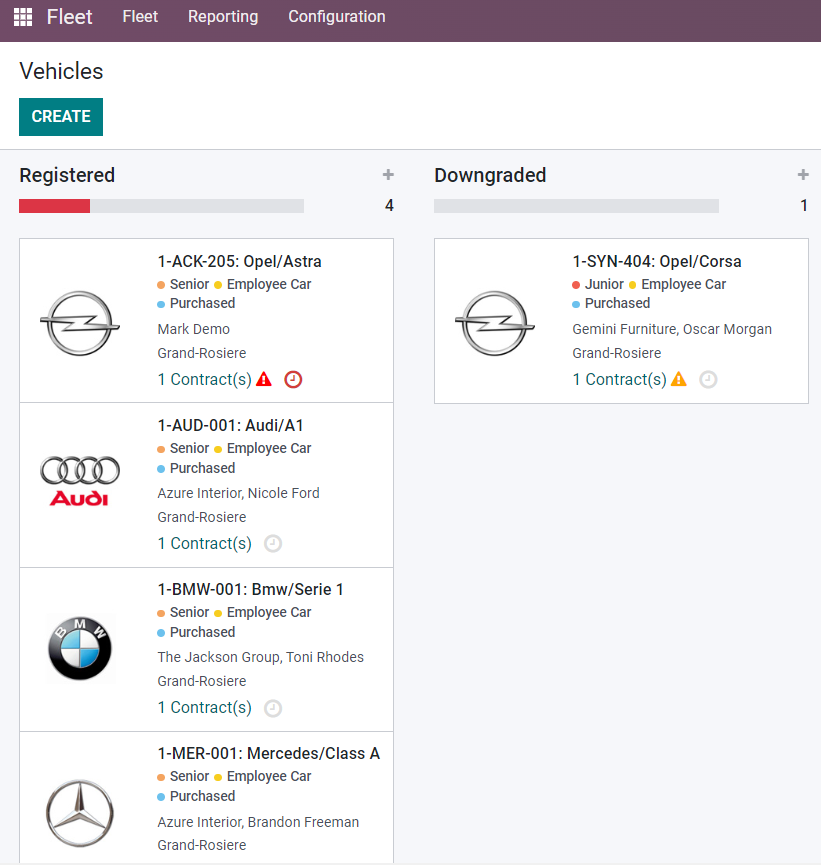Screen dimensions: 821x865
Task: Add a vehicle in the Registered column
Action: (388, 175)
